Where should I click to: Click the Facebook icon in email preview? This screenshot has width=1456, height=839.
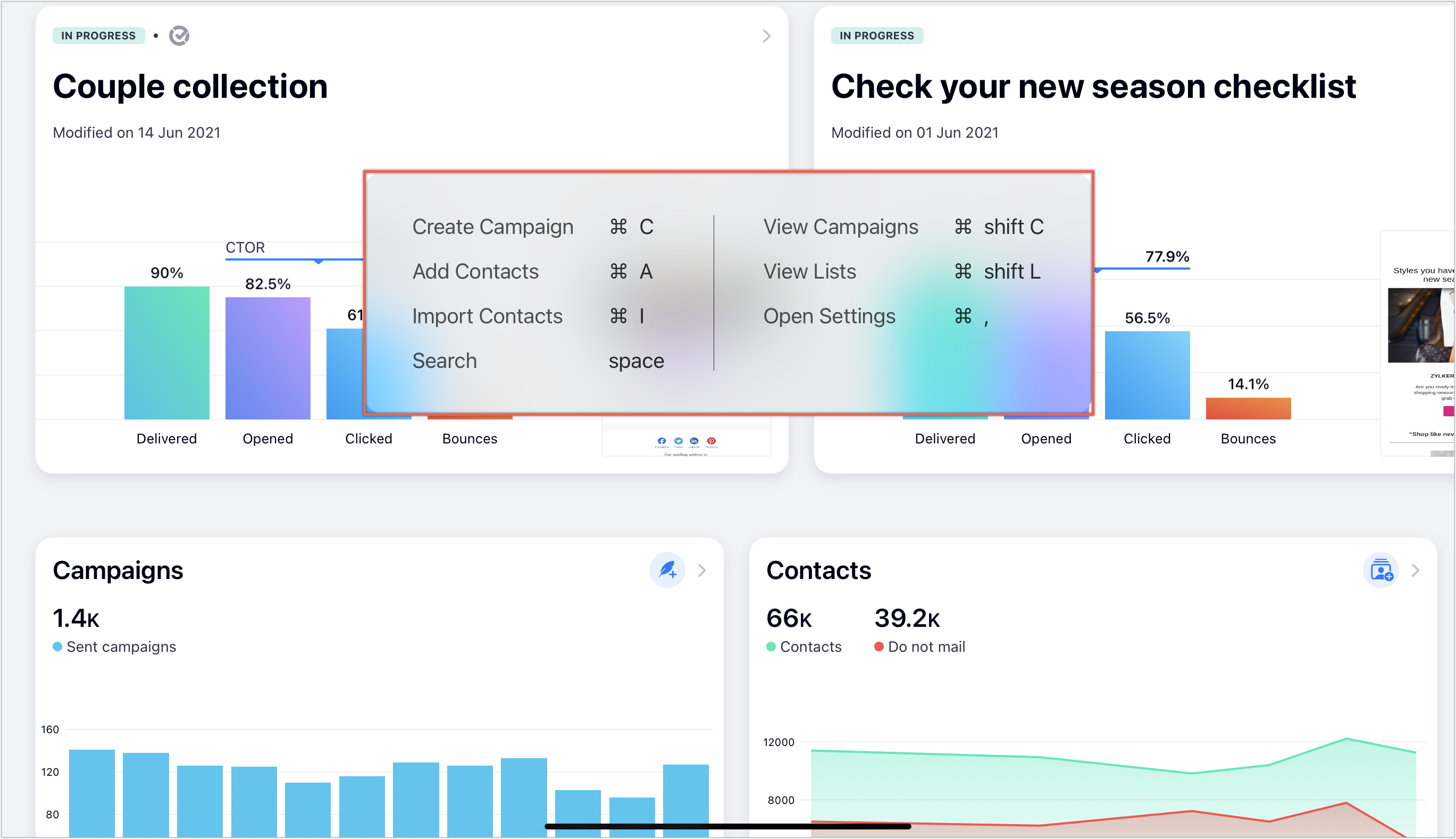[x=662, y=441]
